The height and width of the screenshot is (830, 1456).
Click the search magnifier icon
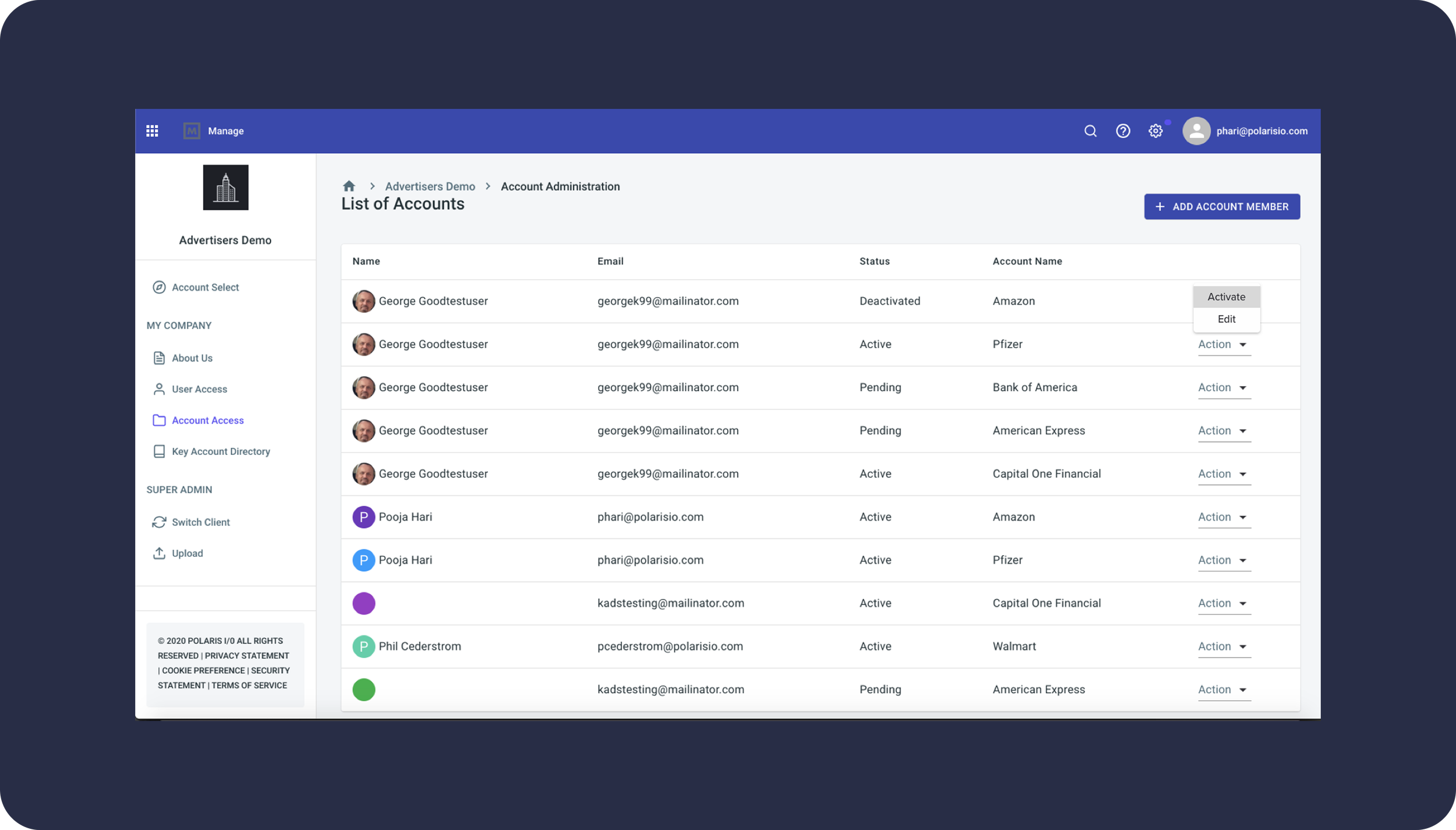[x=1090, y=131]
